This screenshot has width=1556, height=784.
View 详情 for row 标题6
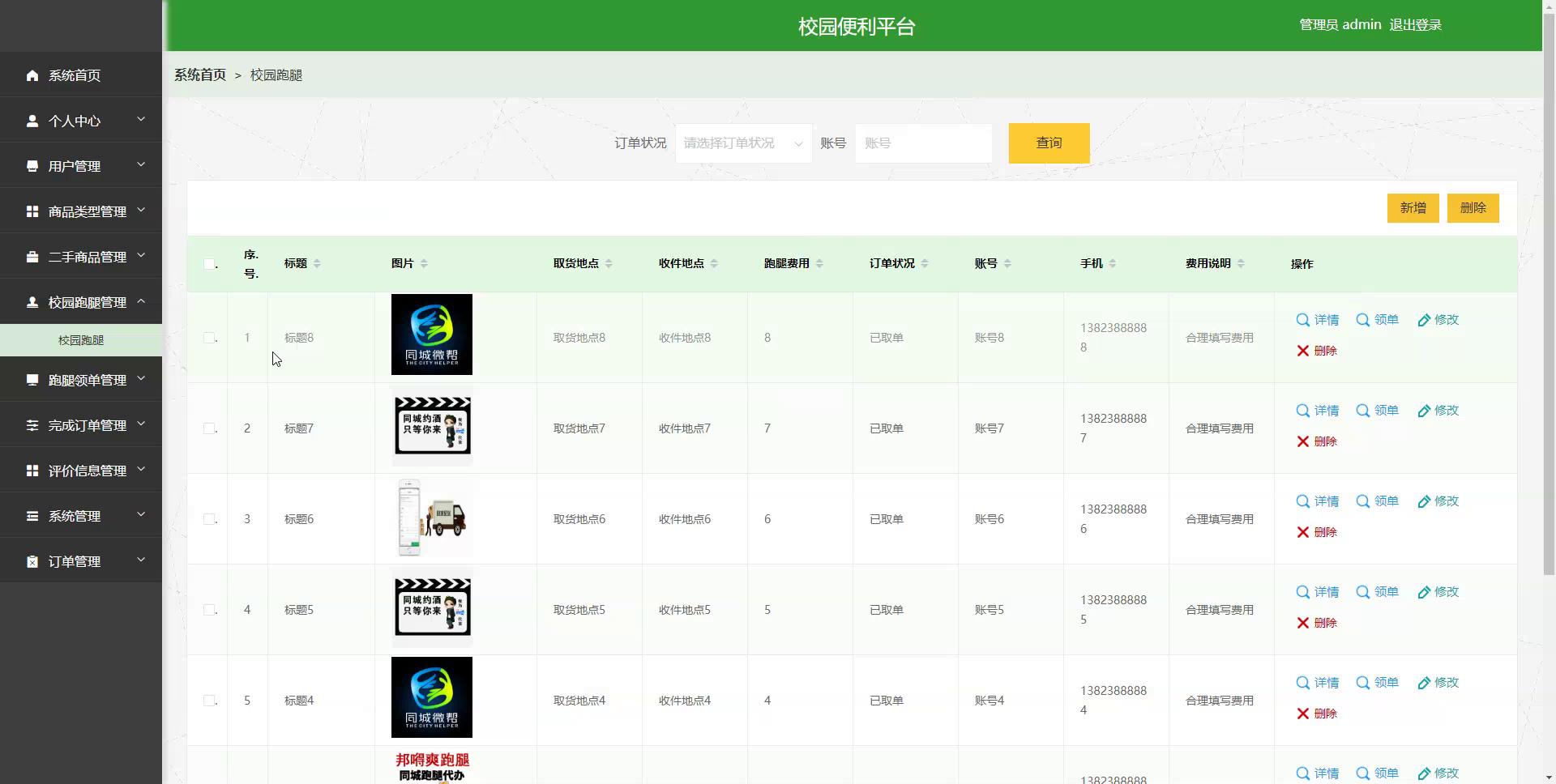click(1318, 501)
